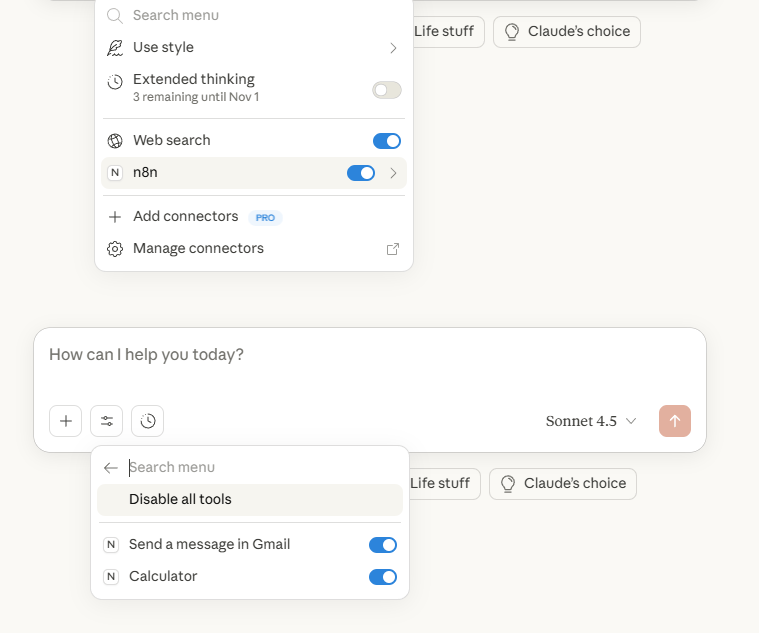Viewport: 759px width, 634px height.
Task: Toggle off Send a message in Gmail
Action: coord(382,545)
